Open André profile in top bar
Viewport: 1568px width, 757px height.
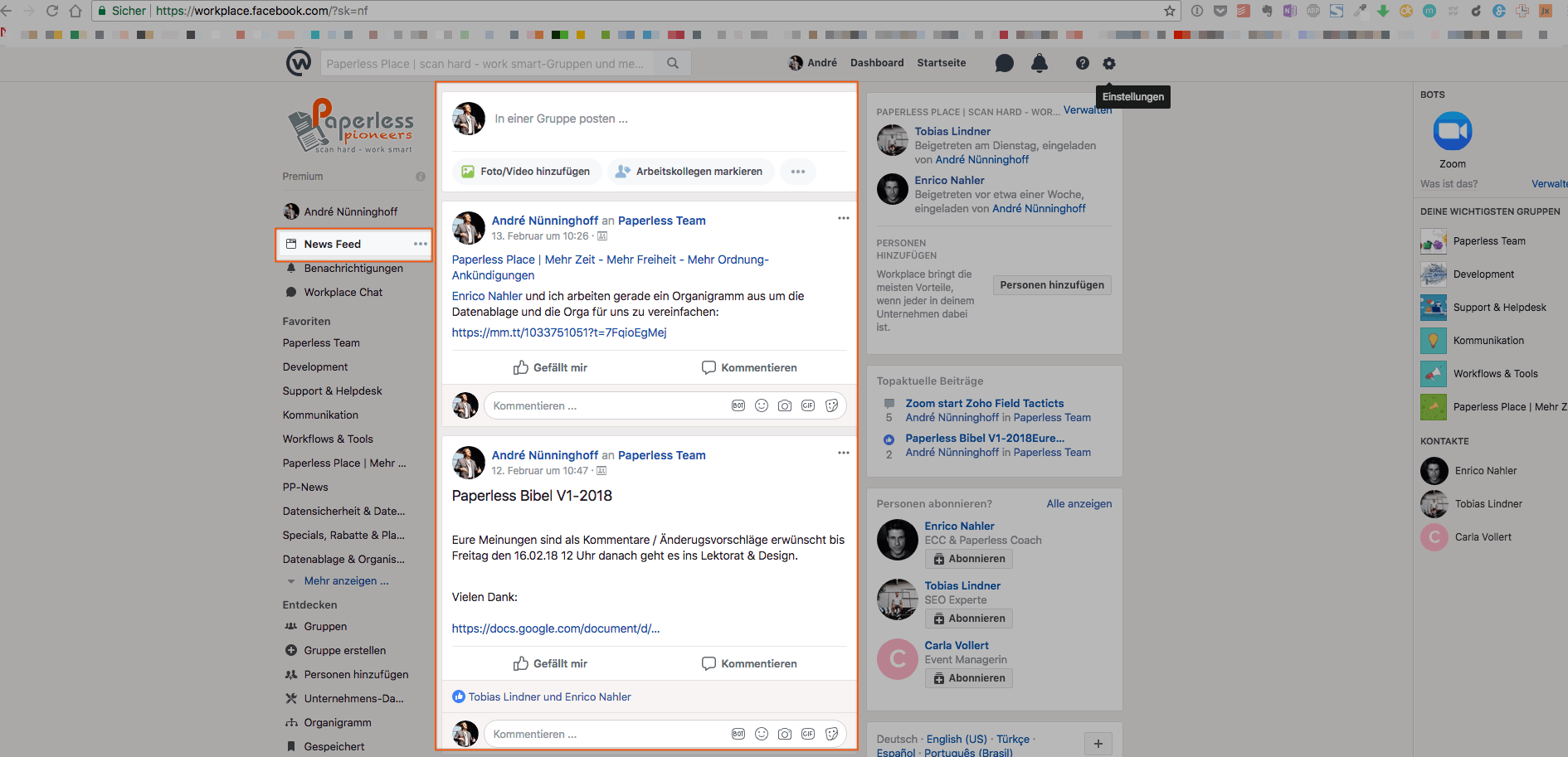(812, 63)
